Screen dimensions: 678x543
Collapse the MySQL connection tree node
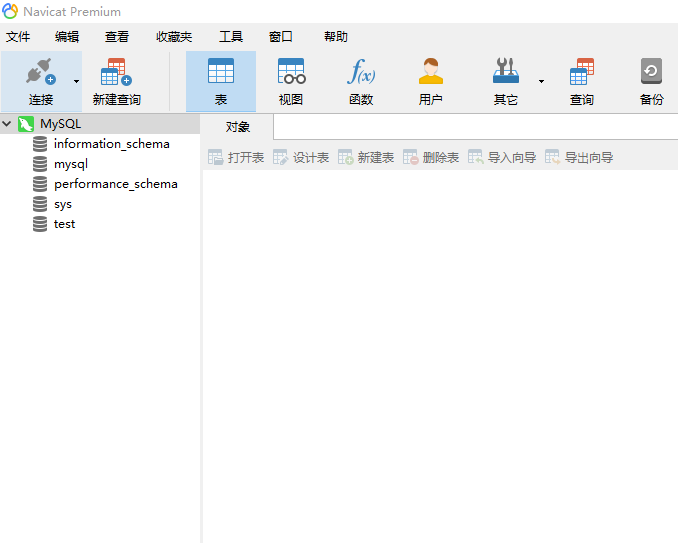7,124
